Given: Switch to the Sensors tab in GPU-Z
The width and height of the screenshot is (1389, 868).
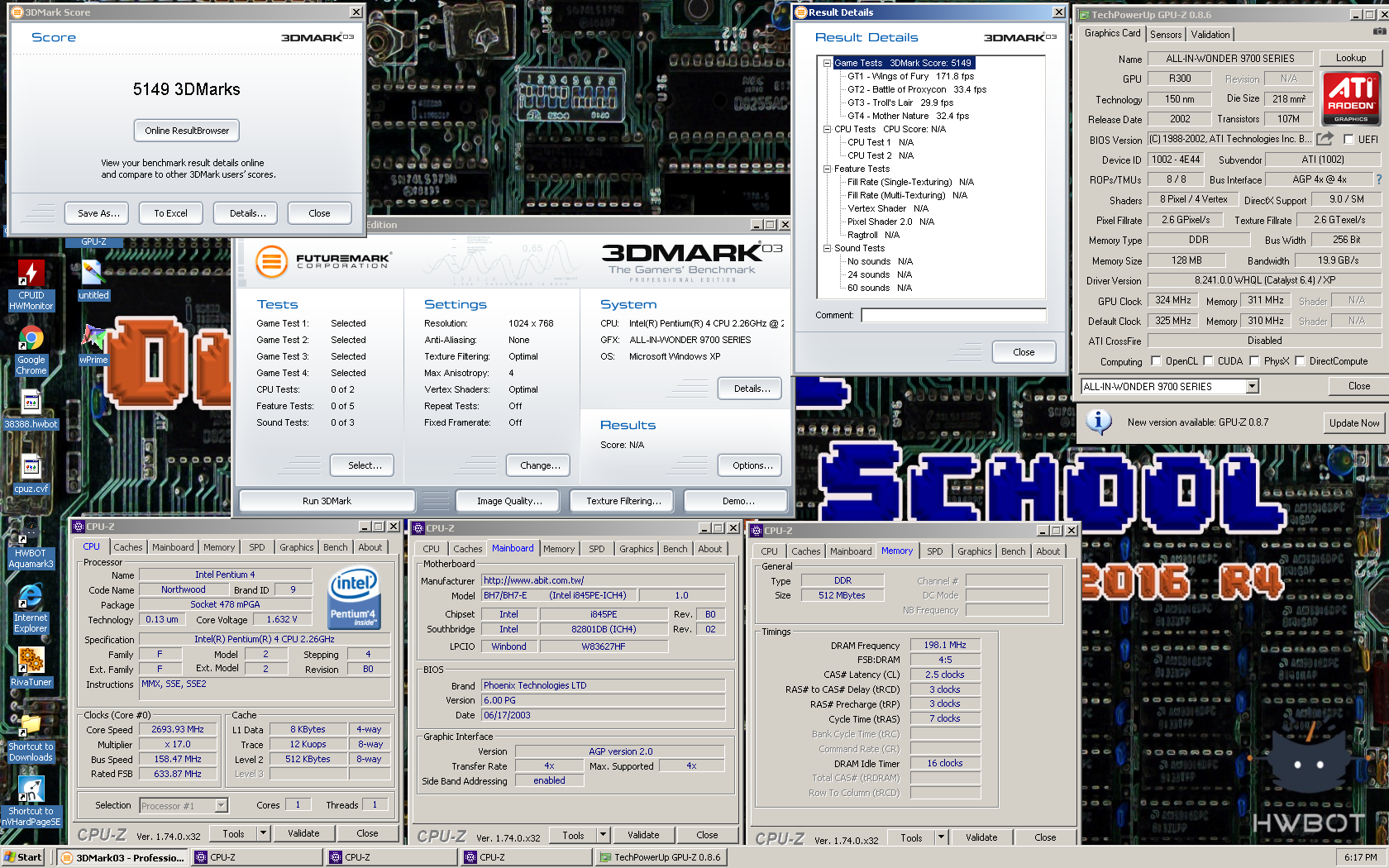Looking at the screenshot, I should pos(1166,34).
